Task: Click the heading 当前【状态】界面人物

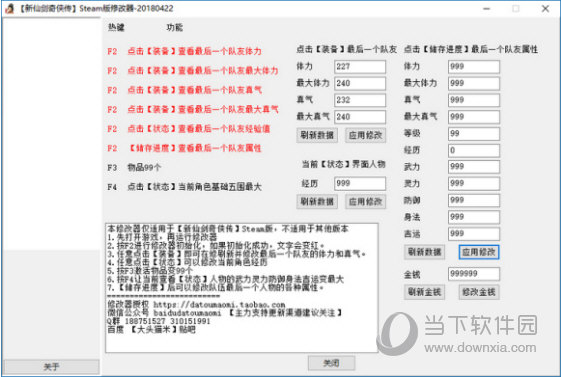Action: pyautogui.click(x=343, y=164)
